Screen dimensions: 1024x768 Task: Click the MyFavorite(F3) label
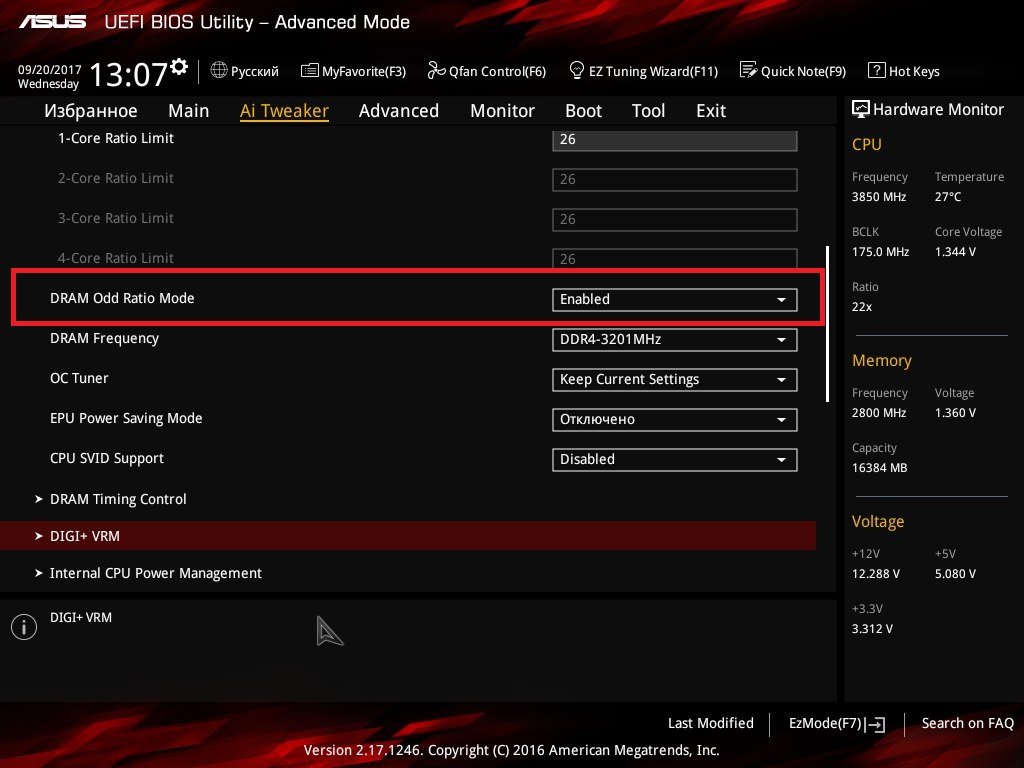(364, 71)
